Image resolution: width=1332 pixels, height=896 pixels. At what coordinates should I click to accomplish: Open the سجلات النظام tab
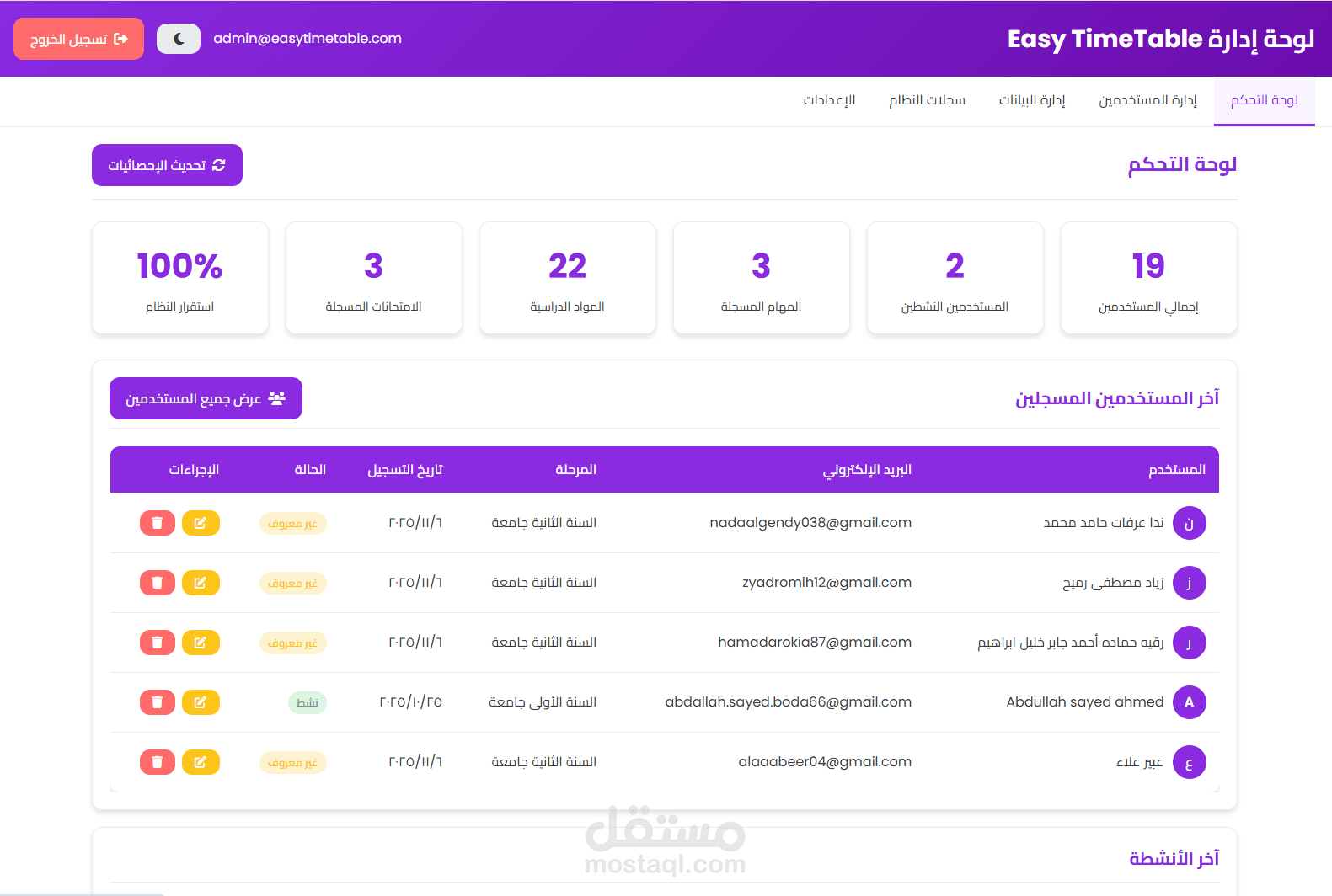(927, 100)
